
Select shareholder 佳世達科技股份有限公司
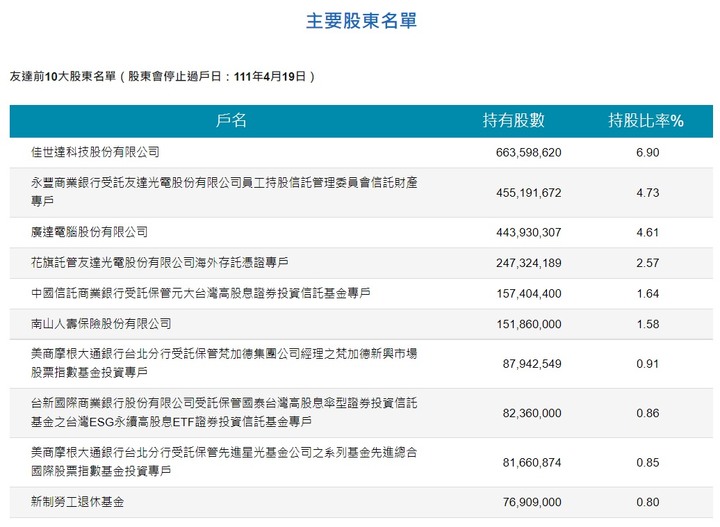[x=95, y=152]
